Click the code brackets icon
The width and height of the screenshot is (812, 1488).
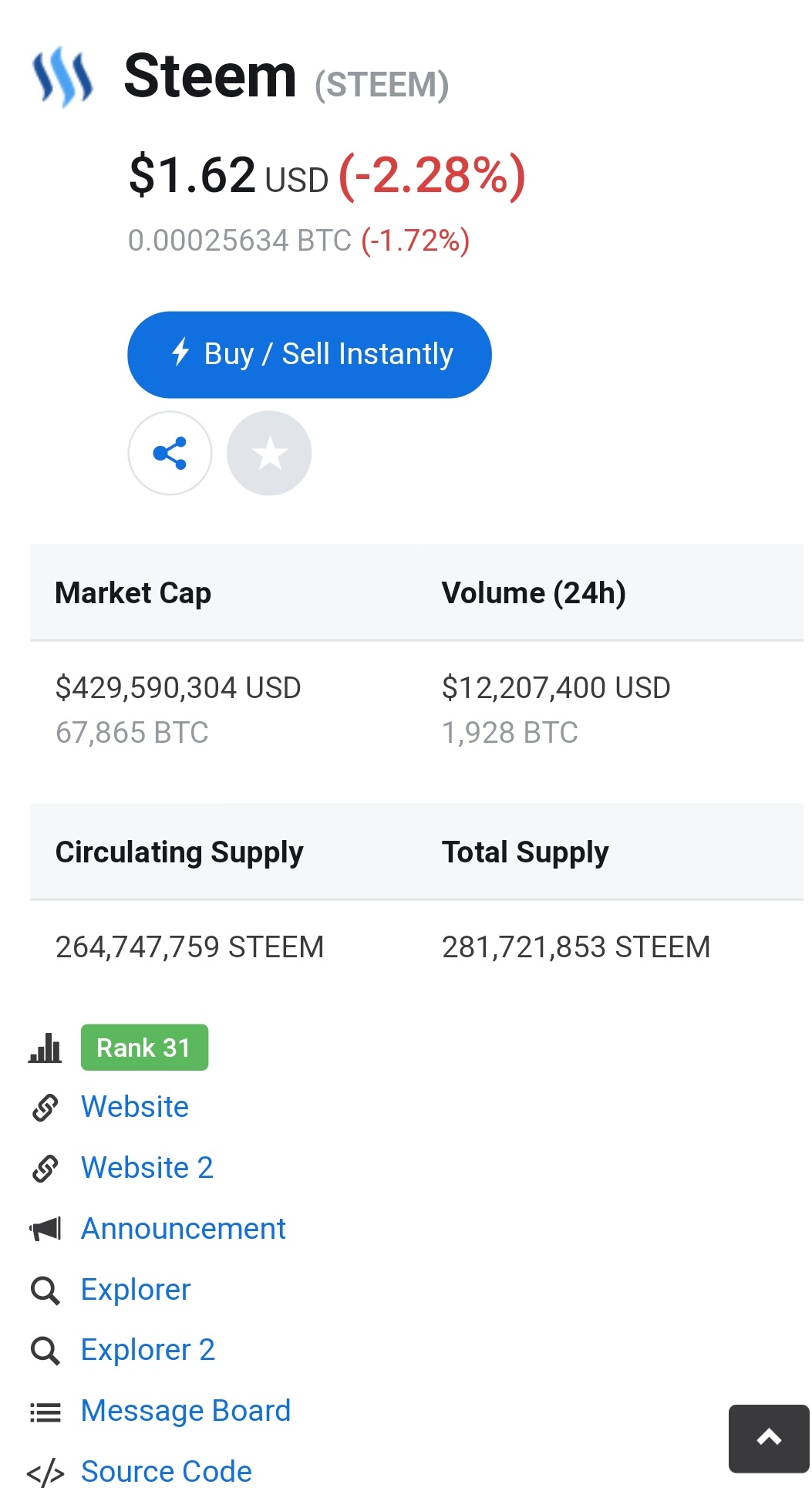pos(45,1472)
